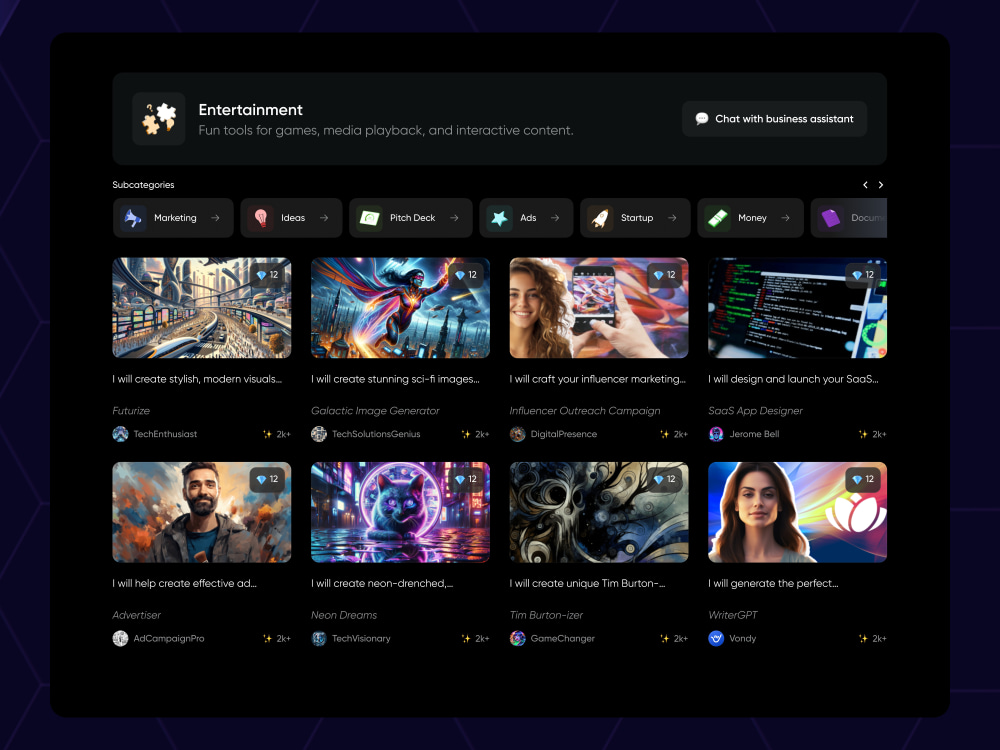Click the arrow on Startup chip
Viewport: 1000px width, 750px height.
(672, 218)
